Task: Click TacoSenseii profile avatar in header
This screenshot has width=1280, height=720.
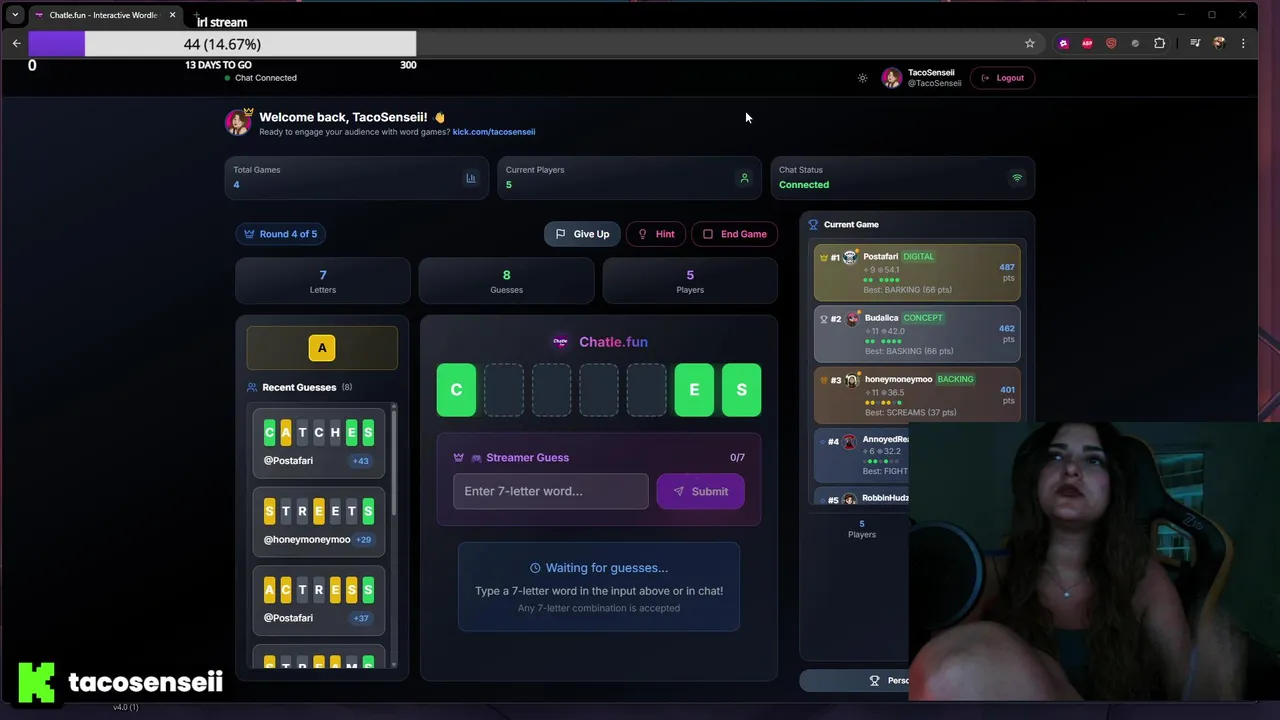Action: click(x=892, y=78)
